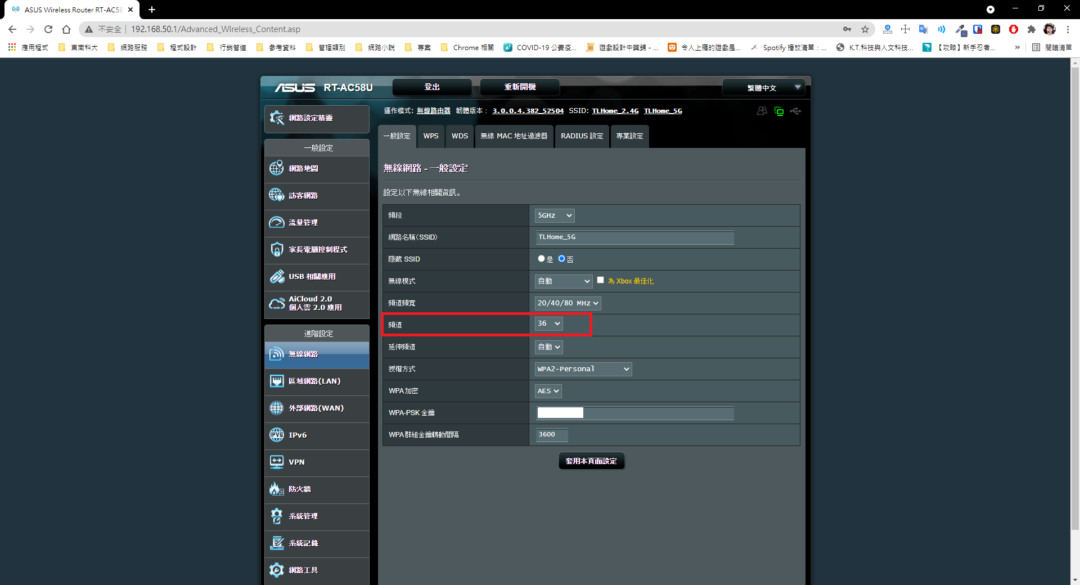Set 隱藏 SSID to 否 (no)
This screenshot has height=585, width=1080.
coord(561,258)
